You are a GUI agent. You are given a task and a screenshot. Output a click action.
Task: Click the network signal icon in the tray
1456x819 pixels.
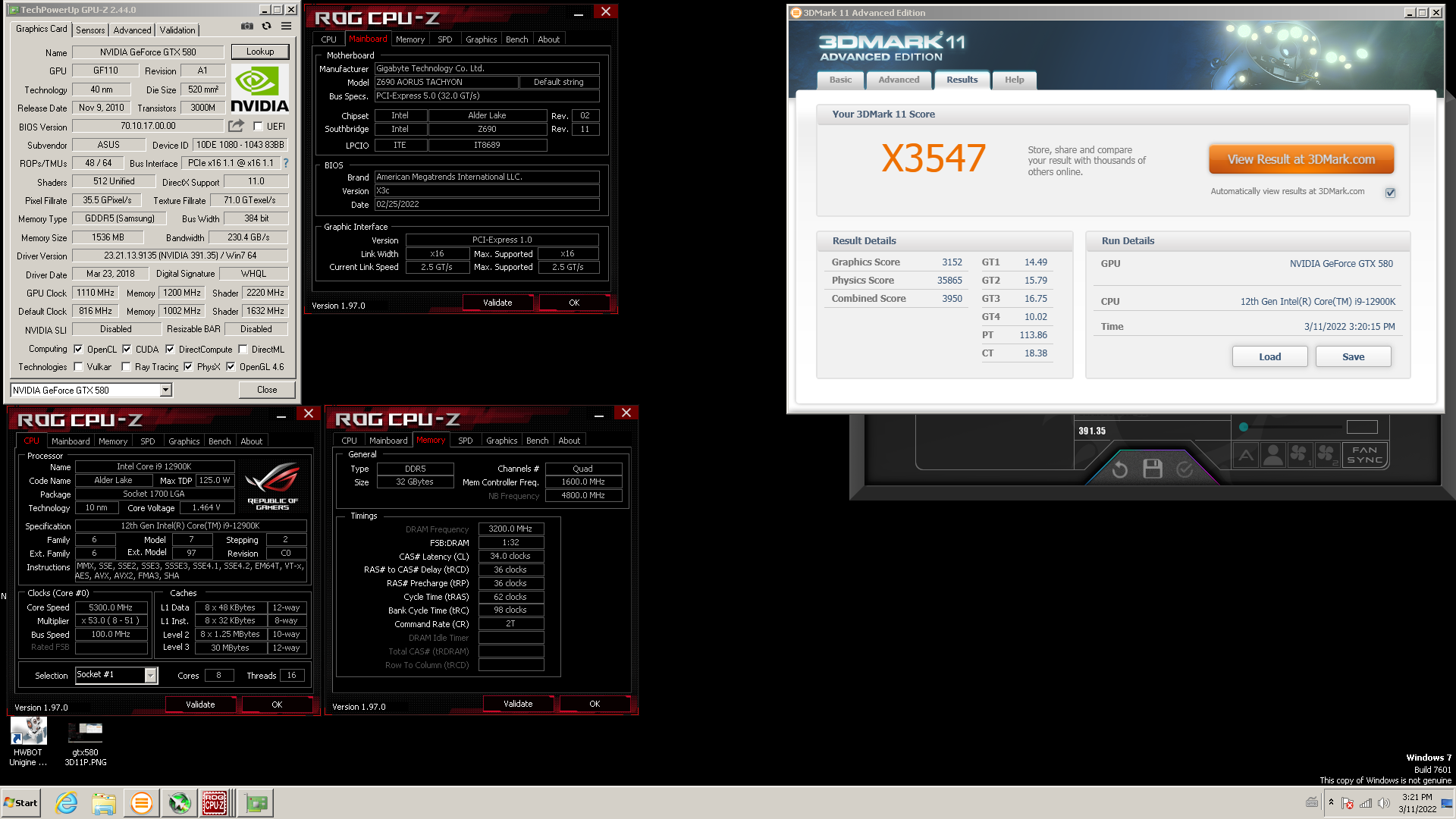click(x=1366, y=803)
